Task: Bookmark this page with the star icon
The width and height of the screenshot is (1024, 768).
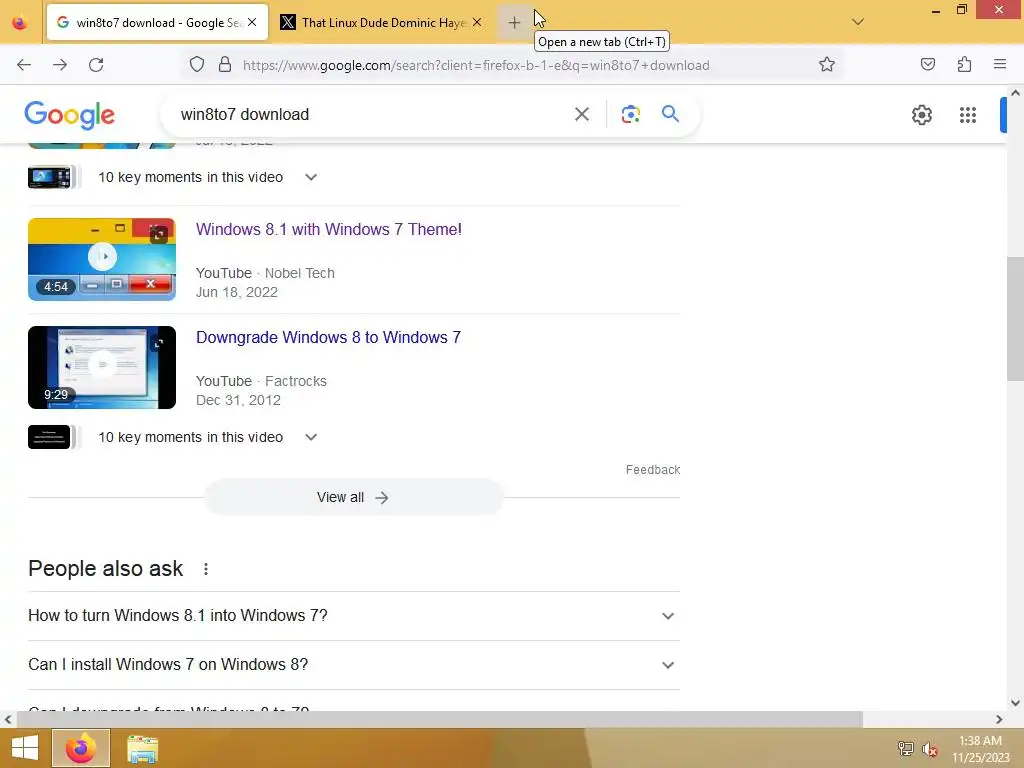Action: point(827,65)
